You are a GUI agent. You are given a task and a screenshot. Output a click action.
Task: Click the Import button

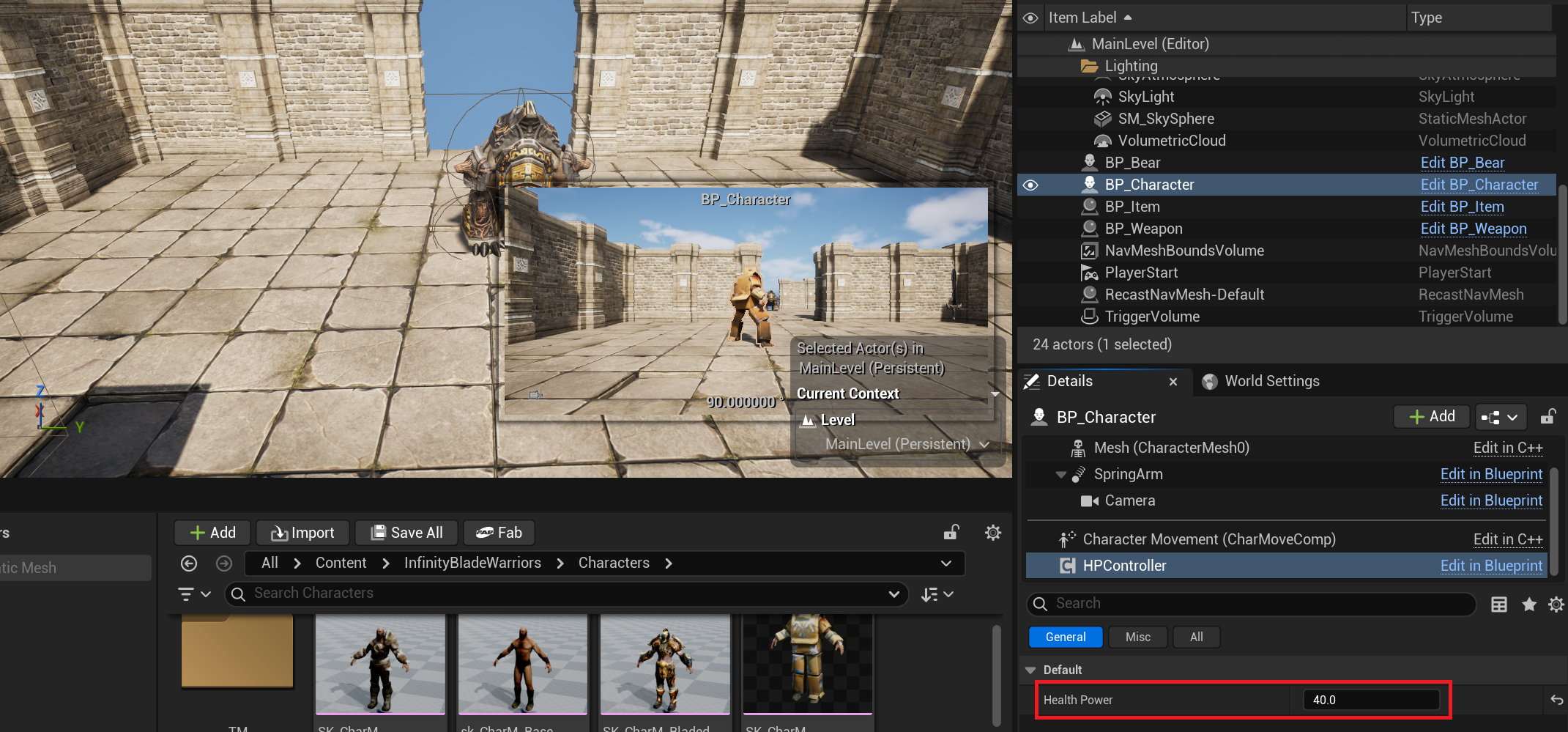click(x=302, y=533)
